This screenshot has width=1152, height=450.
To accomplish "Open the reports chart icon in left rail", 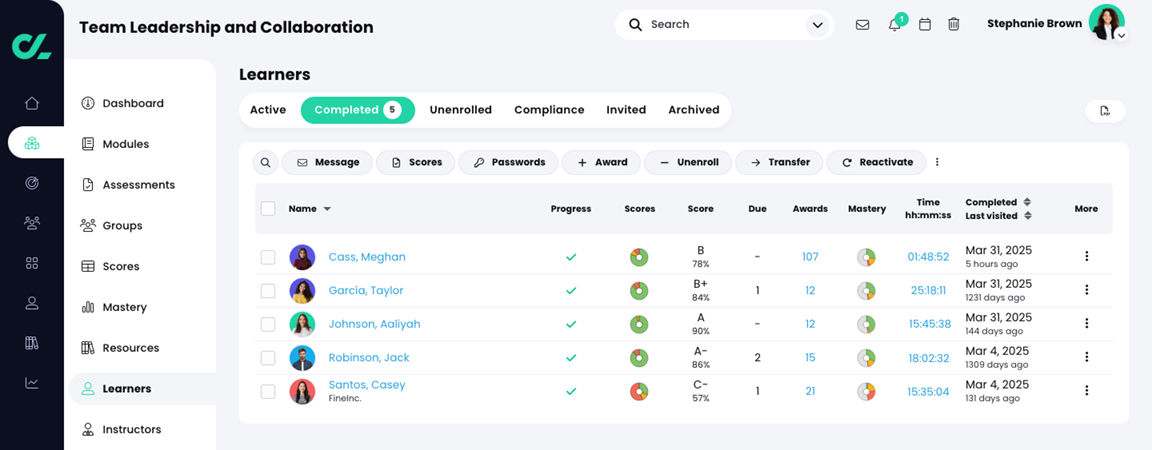I will point(32,383).
